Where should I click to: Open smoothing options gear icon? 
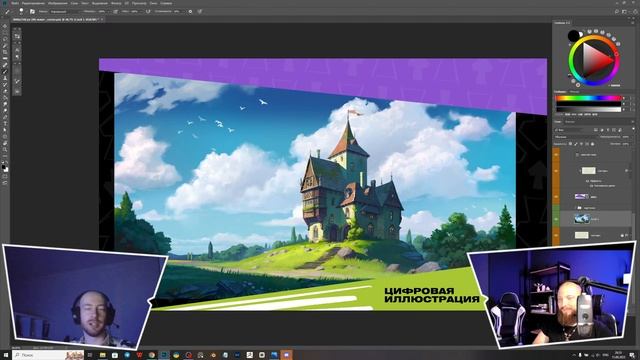click(x=190, y=11)
